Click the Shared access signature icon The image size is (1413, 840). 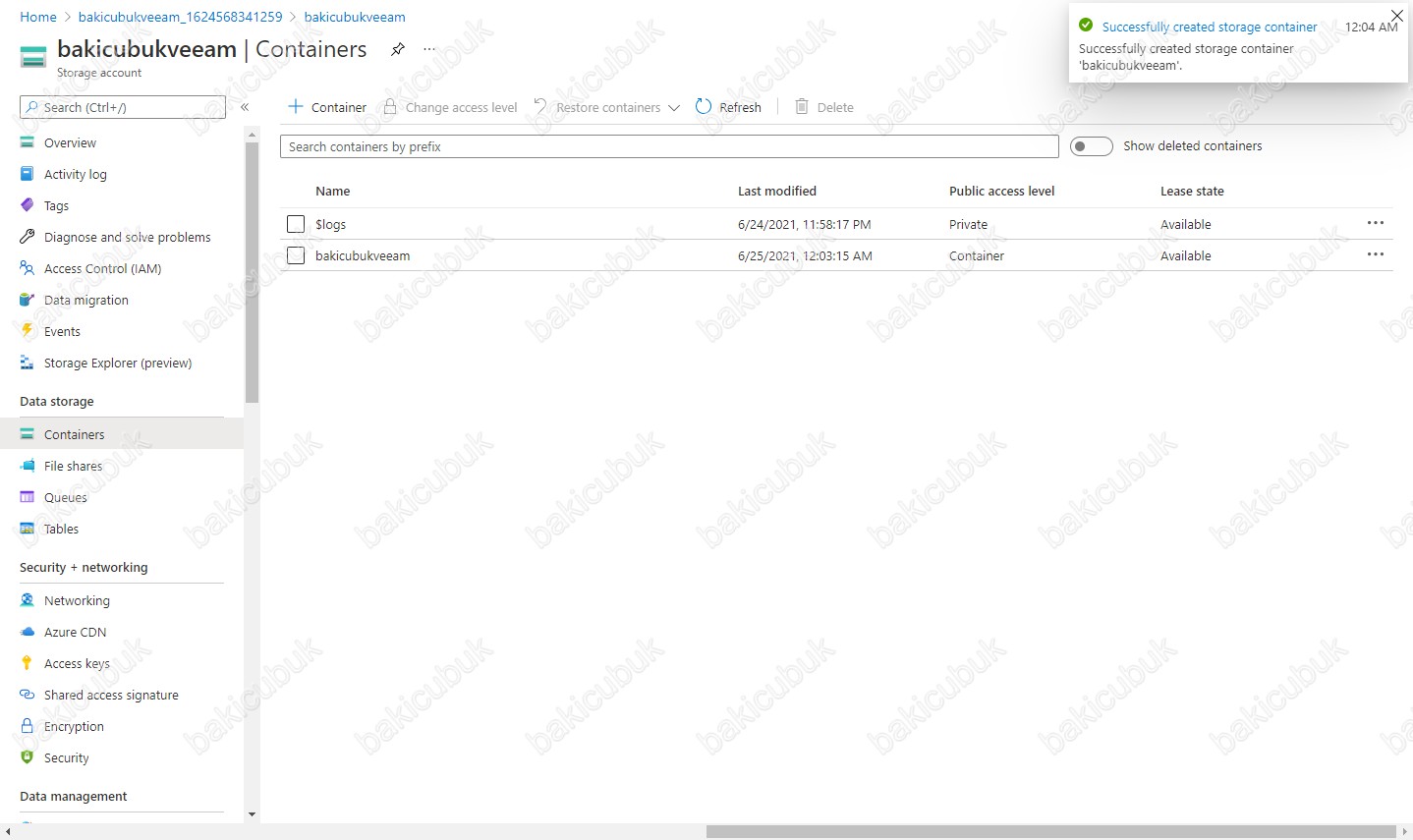click(x=28, y=695)
